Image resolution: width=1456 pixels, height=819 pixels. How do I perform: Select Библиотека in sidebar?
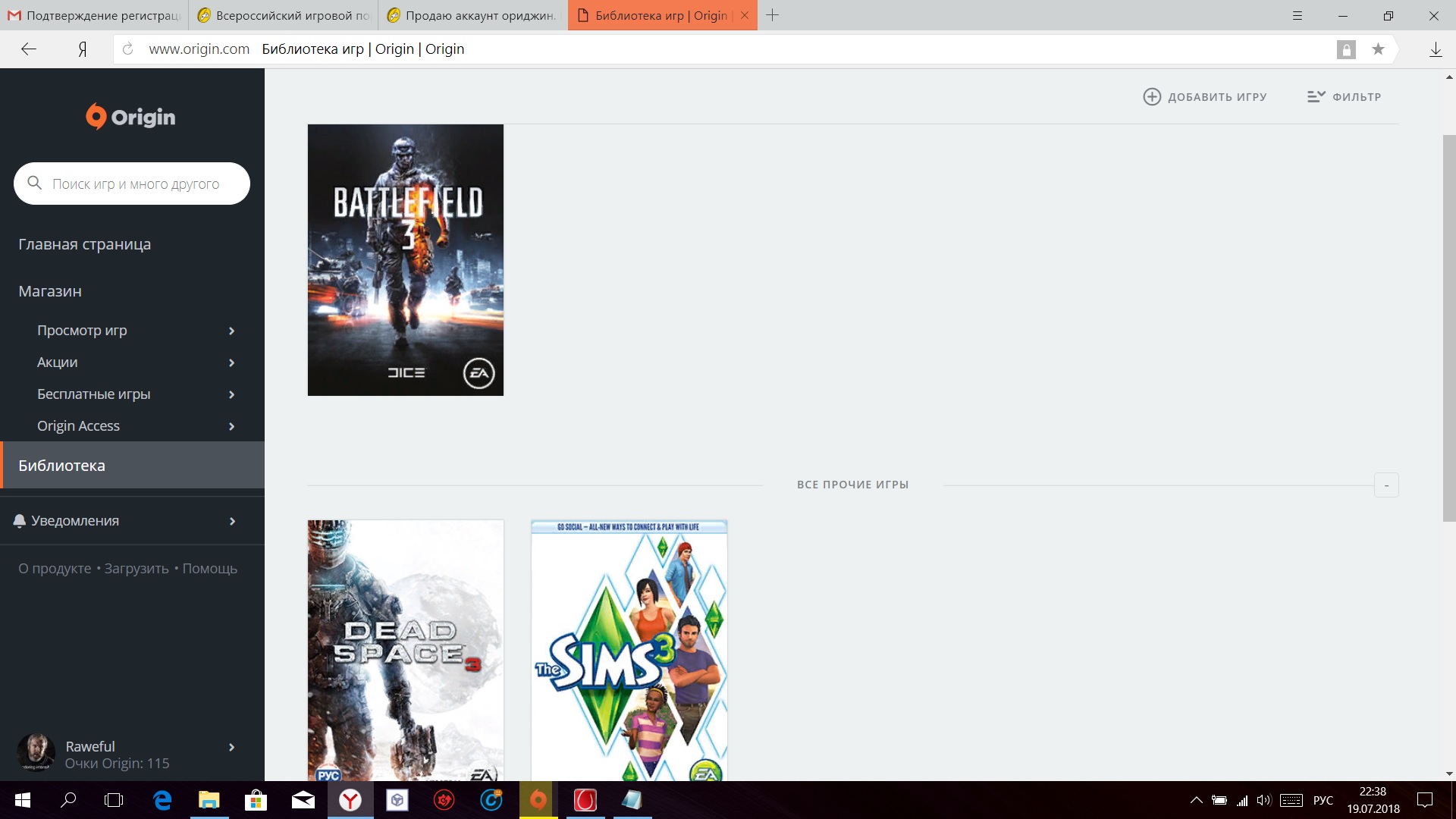tap(132, 465)
